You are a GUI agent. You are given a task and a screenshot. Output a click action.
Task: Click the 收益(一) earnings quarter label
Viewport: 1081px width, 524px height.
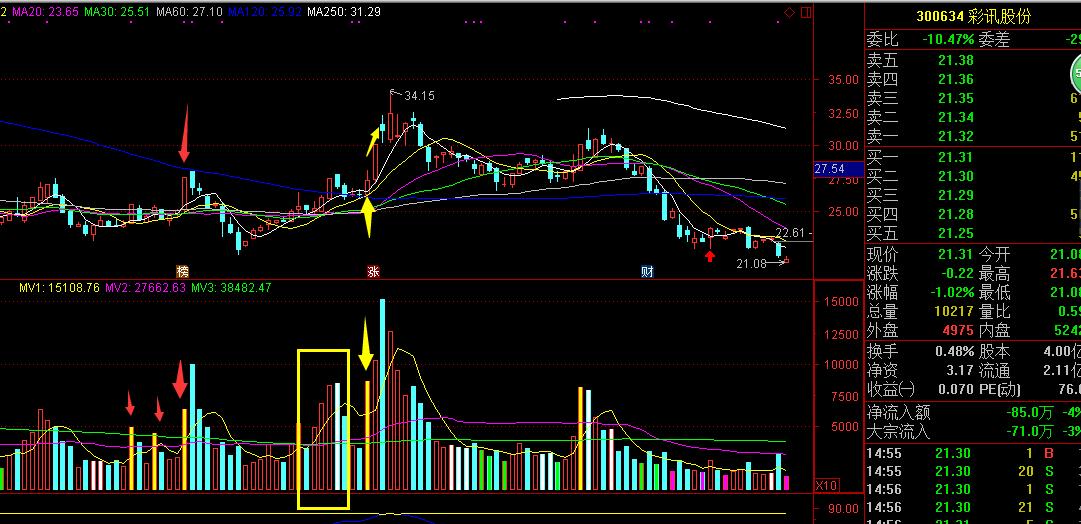click(890, 388)
